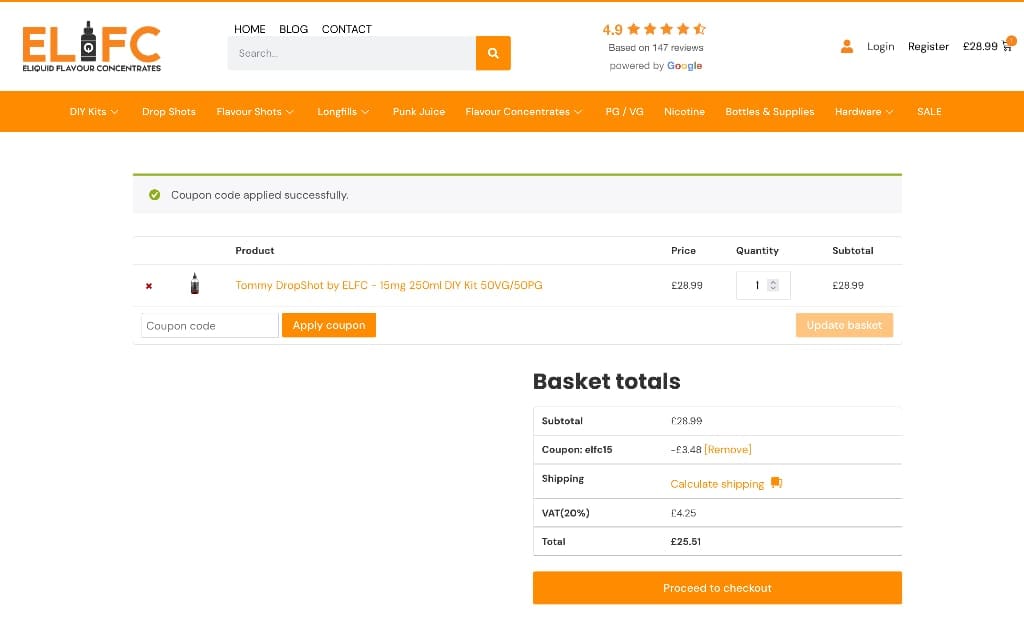The image size is (1024, 637).
Task: Remove Tommy DropShot item with red X
Action: pos(149,286)
